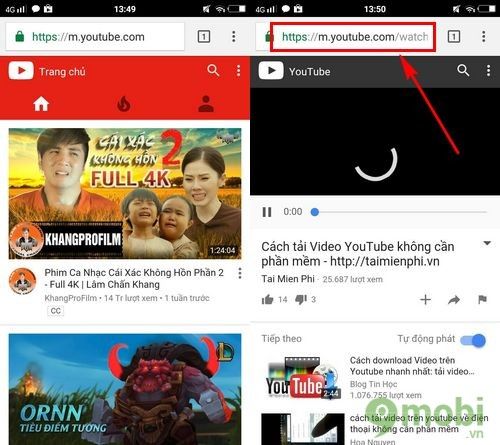500x445 pixels.
Task: Tap the m.youtube.com address bar on left phone
Action: pos(95,36)
